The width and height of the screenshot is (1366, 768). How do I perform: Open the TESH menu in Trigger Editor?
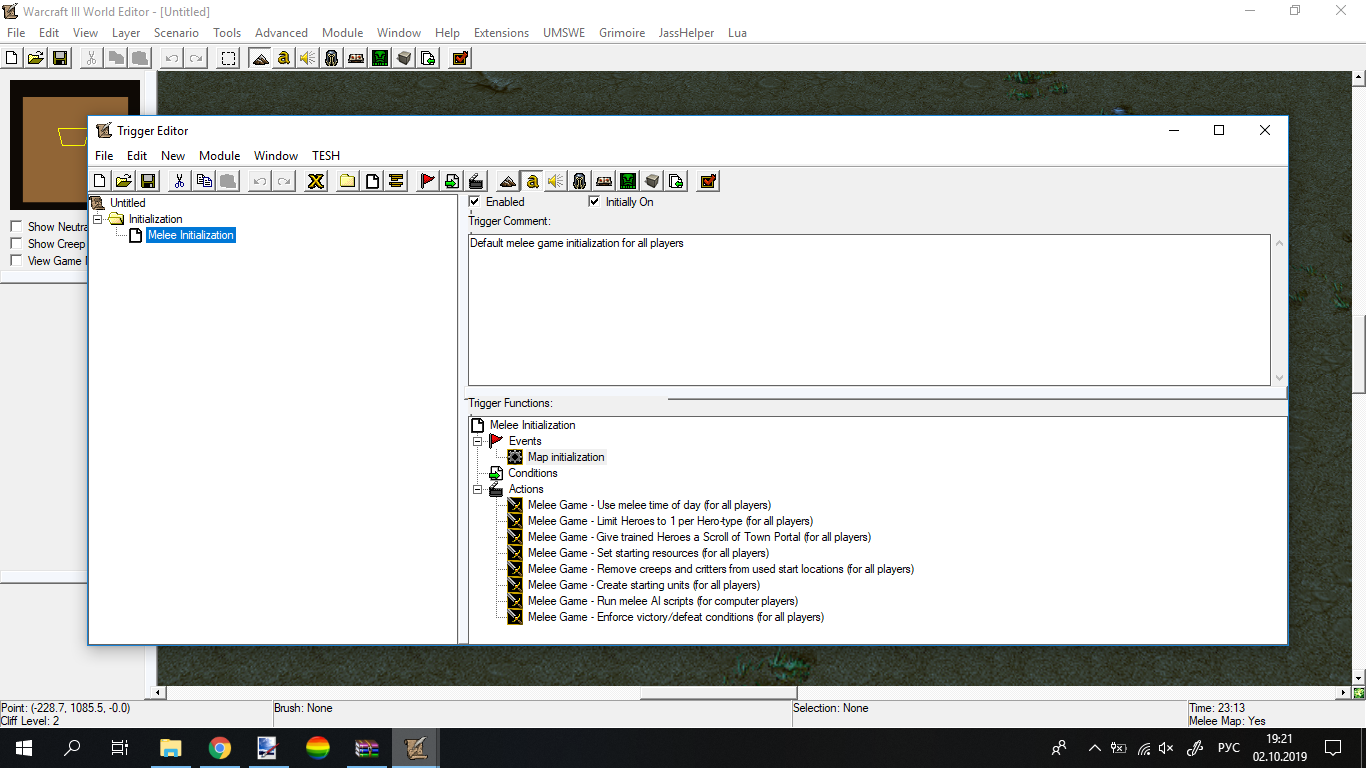[326, 156]
